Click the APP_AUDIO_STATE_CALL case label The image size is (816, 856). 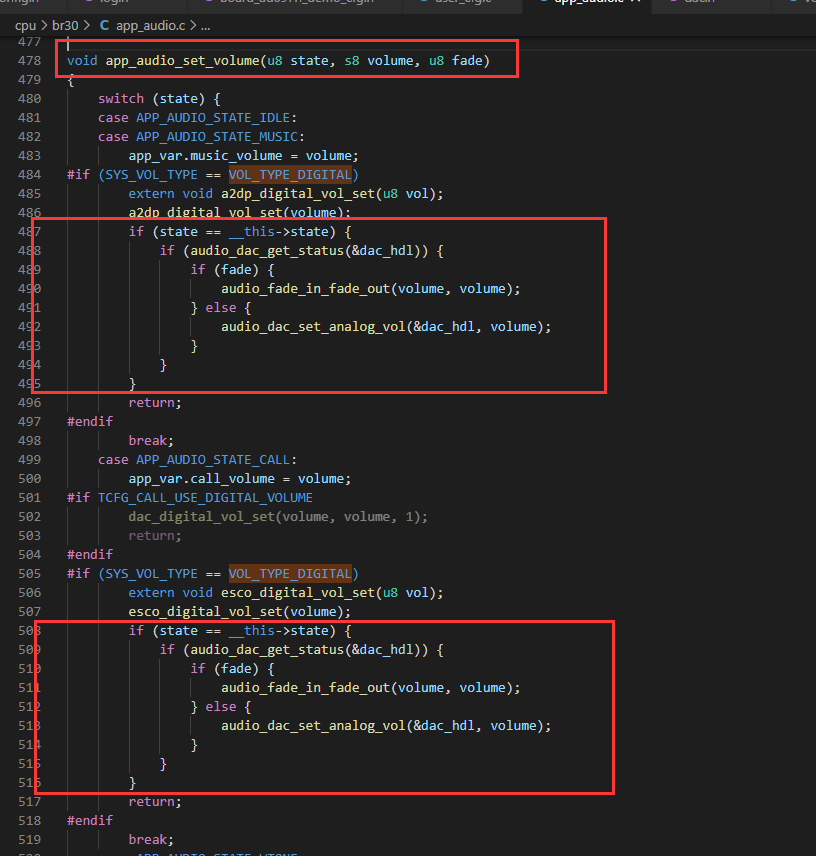coord(213,460)
